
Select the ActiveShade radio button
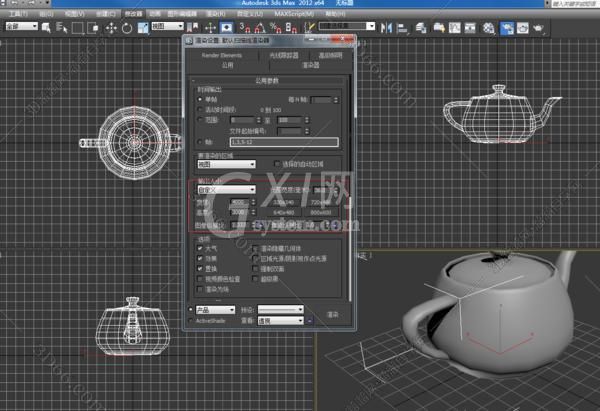(191, 321)
